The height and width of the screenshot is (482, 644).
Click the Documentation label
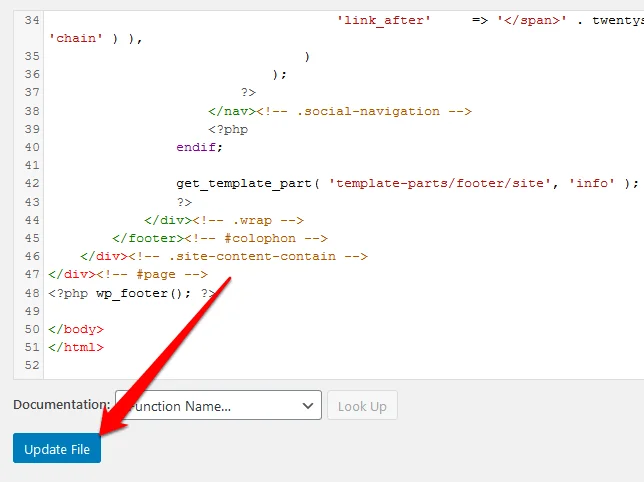pos(62,404)
